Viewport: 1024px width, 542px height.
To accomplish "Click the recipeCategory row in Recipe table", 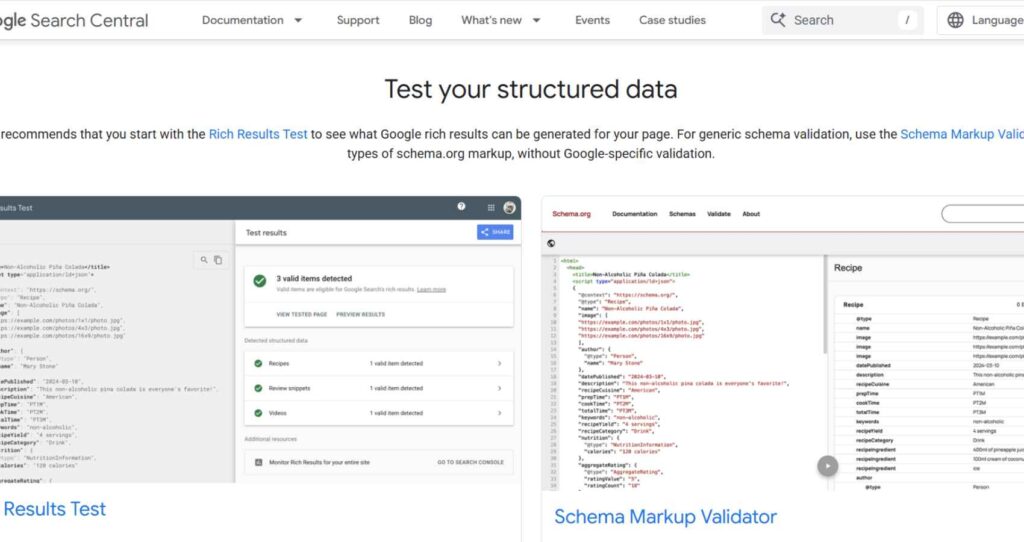I will click(931, 441).
